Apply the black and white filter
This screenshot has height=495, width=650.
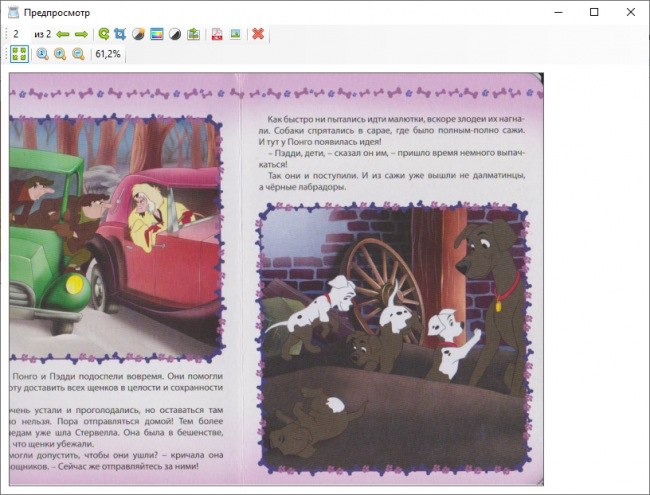[x=175, y=34]
